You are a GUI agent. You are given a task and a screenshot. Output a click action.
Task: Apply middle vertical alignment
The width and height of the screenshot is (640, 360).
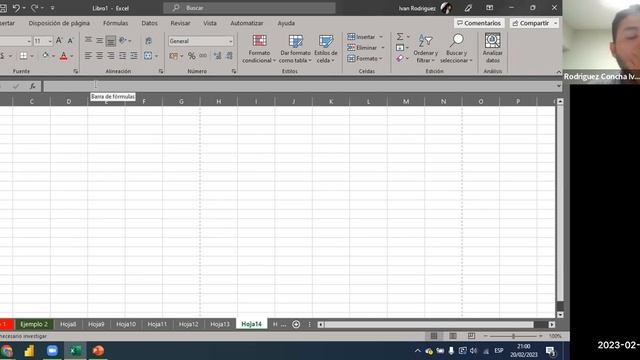click(100, 40)
